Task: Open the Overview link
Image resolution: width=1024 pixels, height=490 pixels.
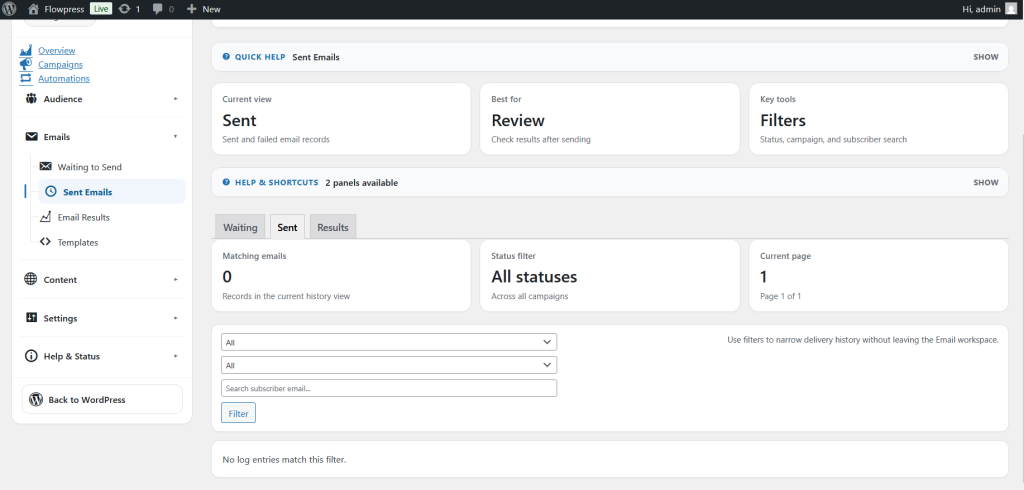Action: point(56,50)
